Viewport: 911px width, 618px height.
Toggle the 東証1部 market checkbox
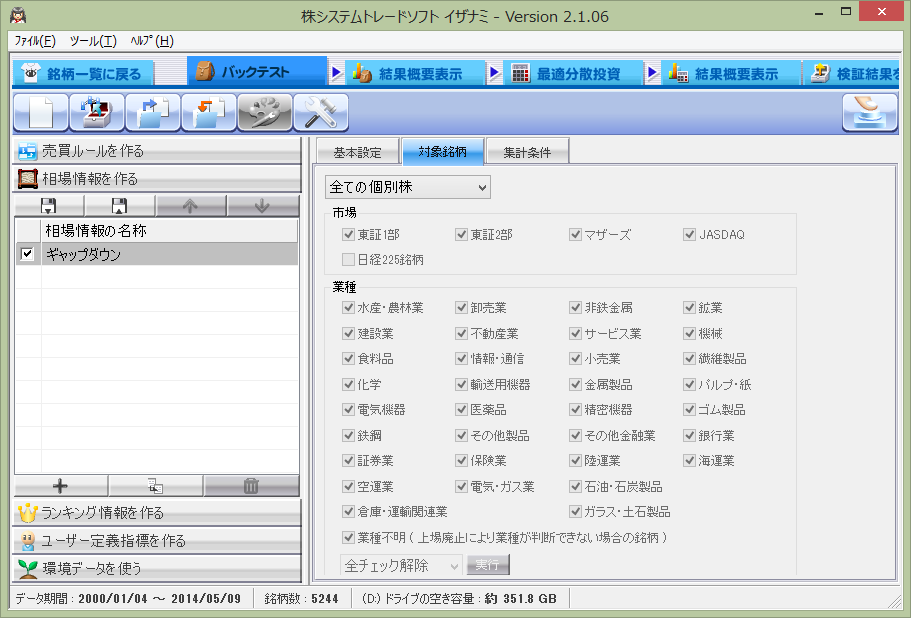click(x=349, y=234)
